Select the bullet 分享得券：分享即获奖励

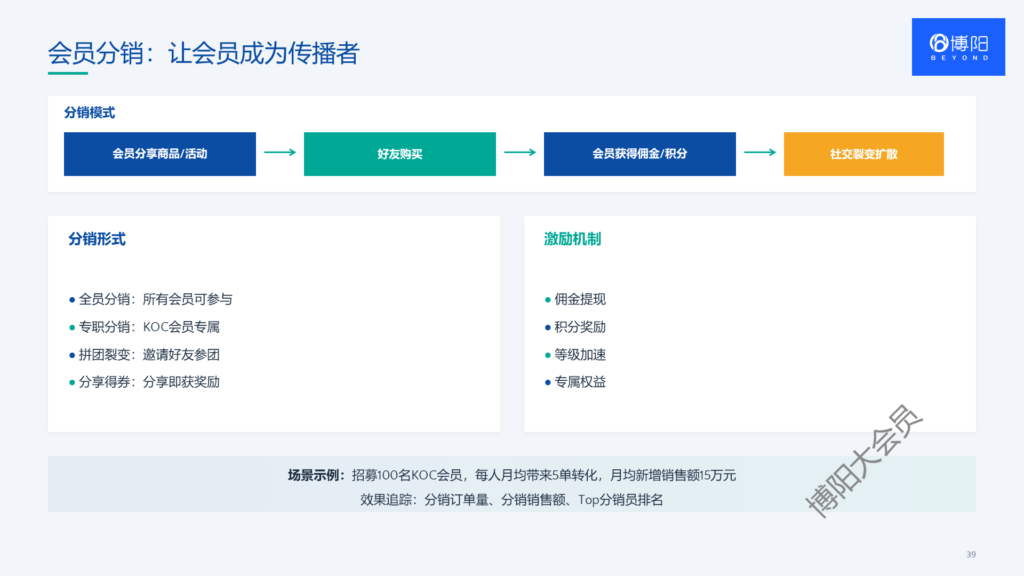pyautogui.click(x=144, y=382)
